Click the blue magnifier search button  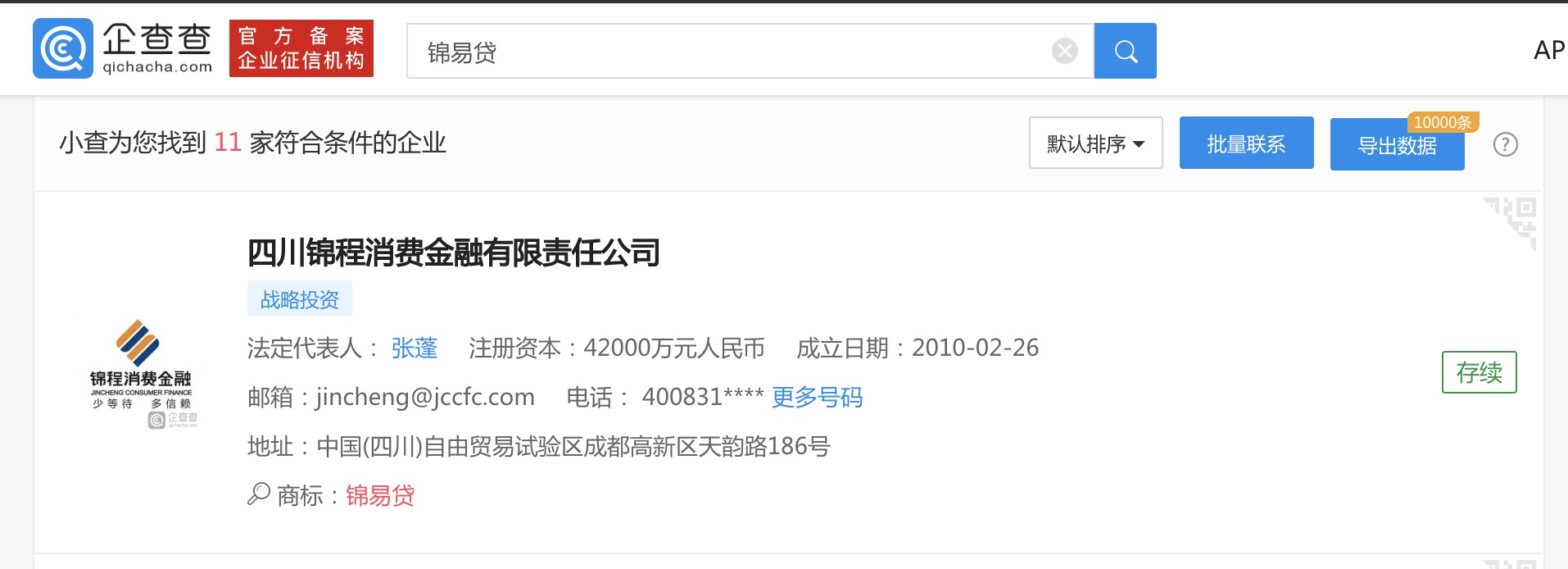tap(1126, 51)
